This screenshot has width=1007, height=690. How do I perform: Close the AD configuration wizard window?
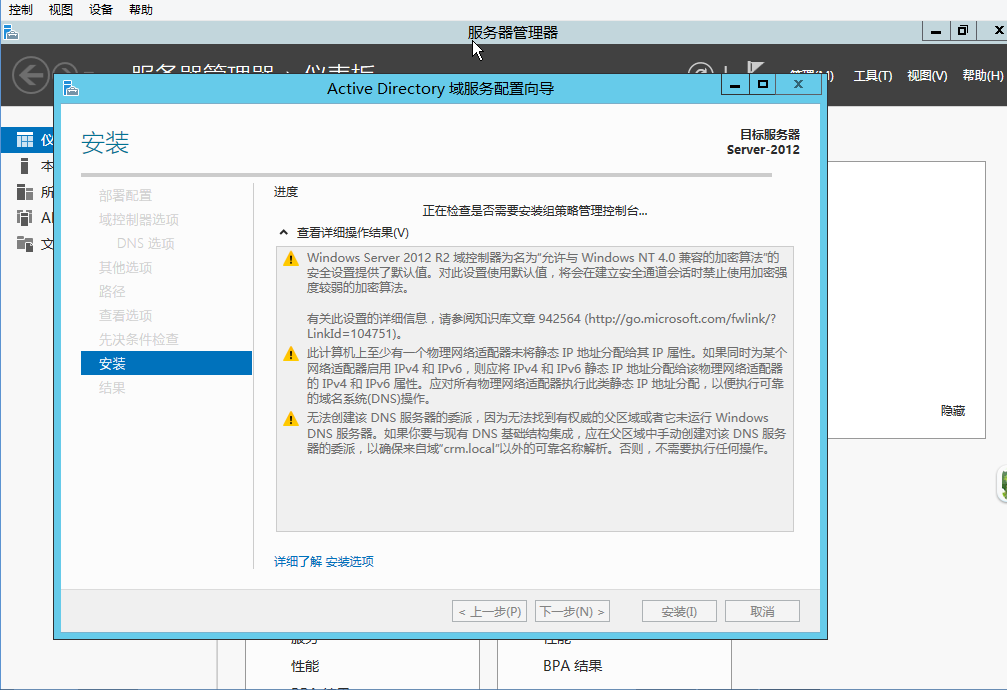798,84
